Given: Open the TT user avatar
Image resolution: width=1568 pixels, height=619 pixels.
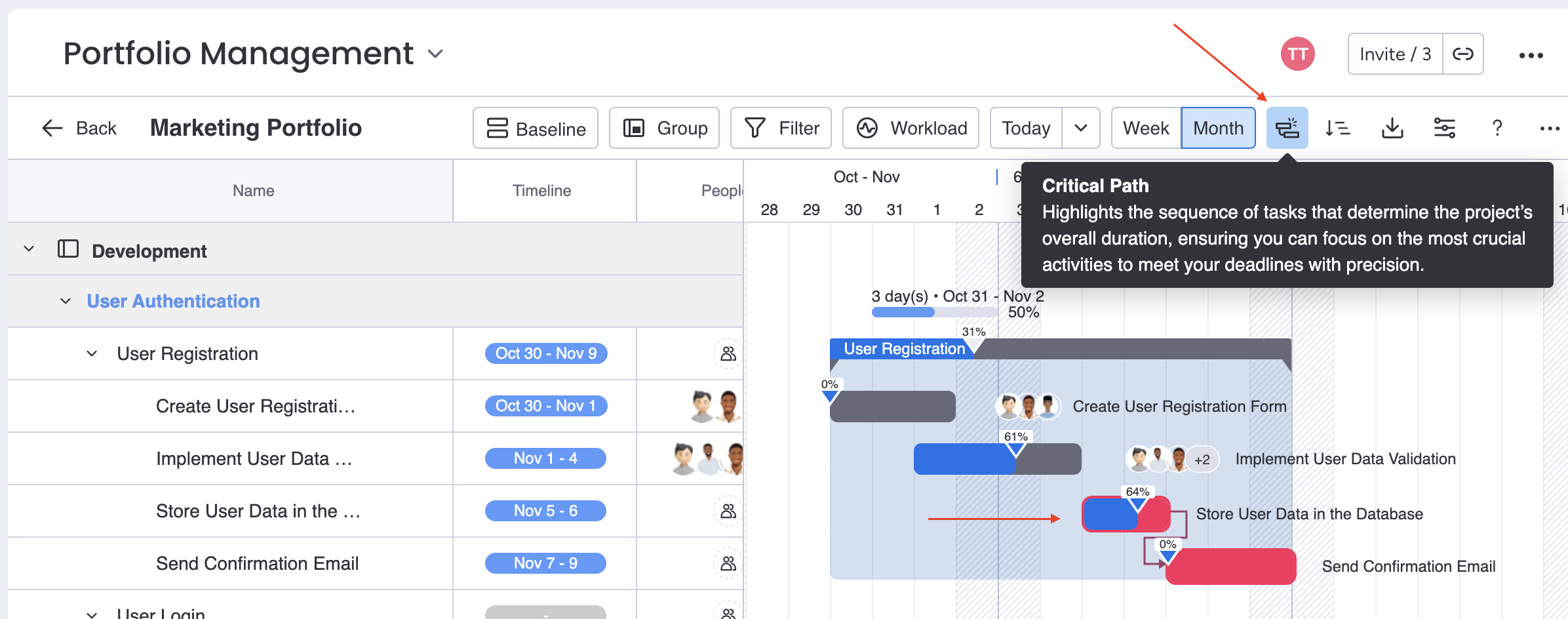Looking at the screenshot, I should pos(1297,54).
